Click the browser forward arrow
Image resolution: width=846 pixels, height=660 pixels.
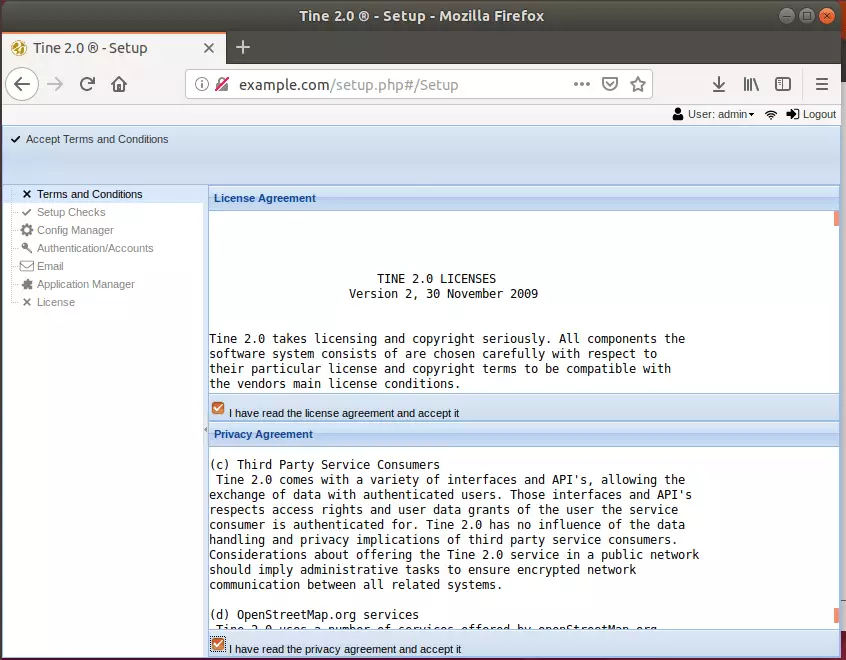(55, 84)
